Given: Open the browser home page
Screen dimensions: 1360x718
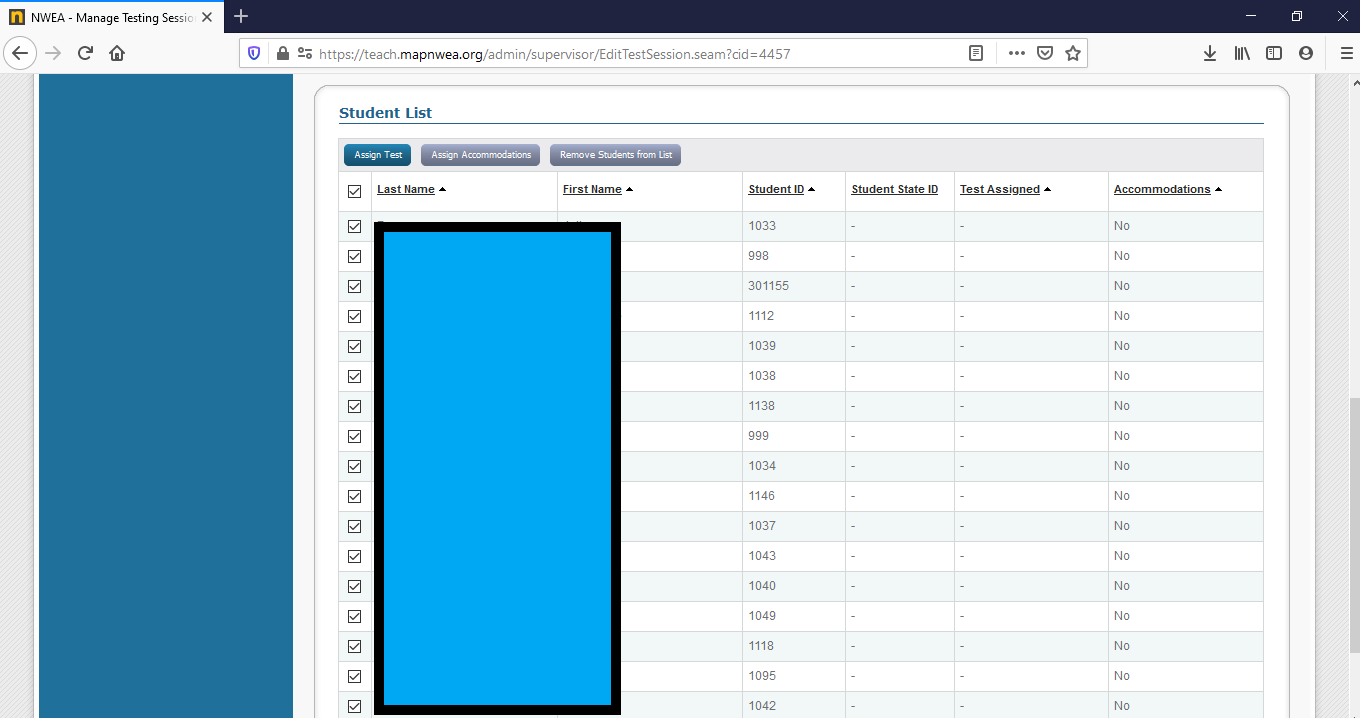Looking at the screenshot, I should (x=117, y=53).
